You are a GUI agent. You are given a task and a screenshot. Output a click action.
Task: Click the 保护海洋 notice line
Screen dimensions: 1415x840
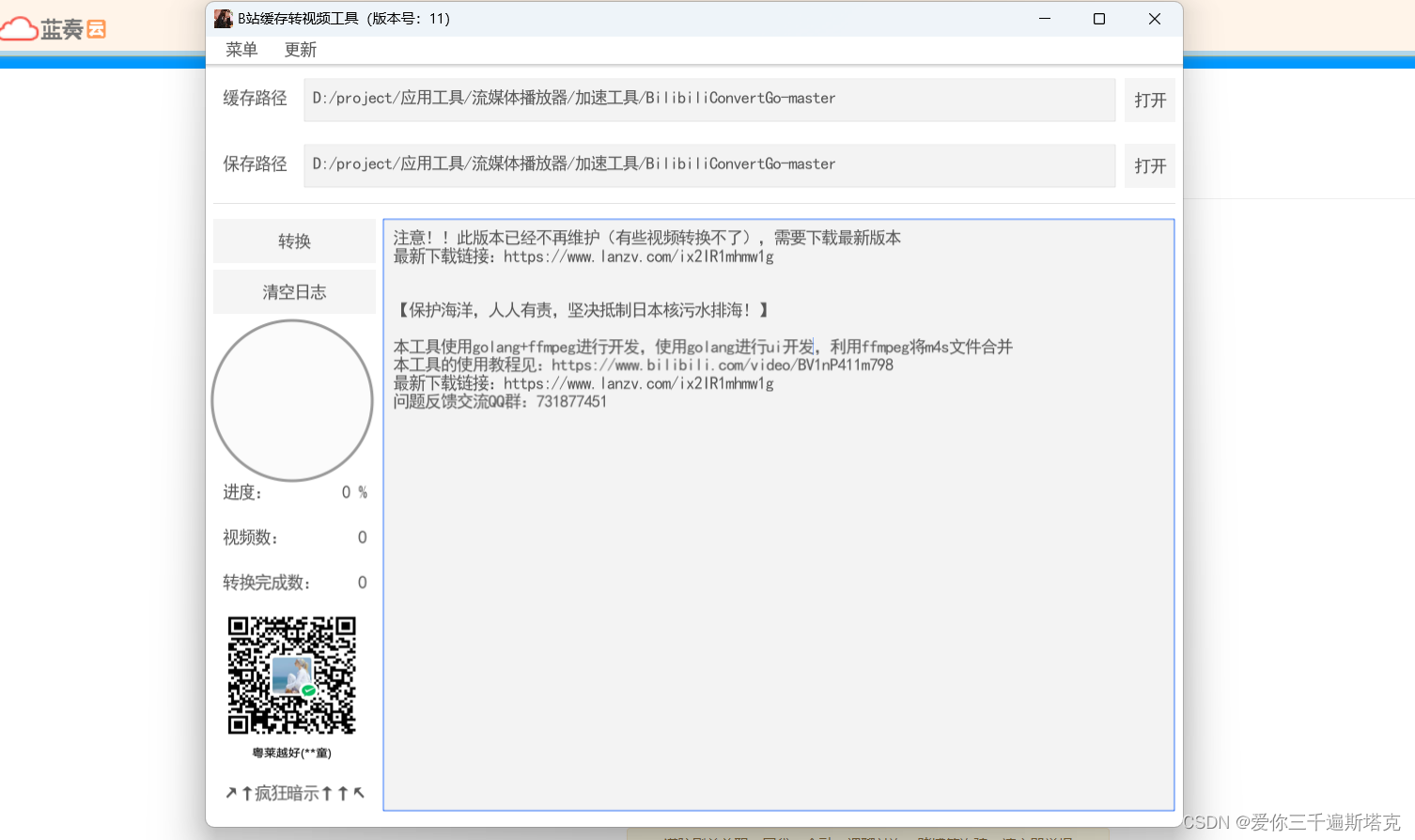tap(584, 310)
